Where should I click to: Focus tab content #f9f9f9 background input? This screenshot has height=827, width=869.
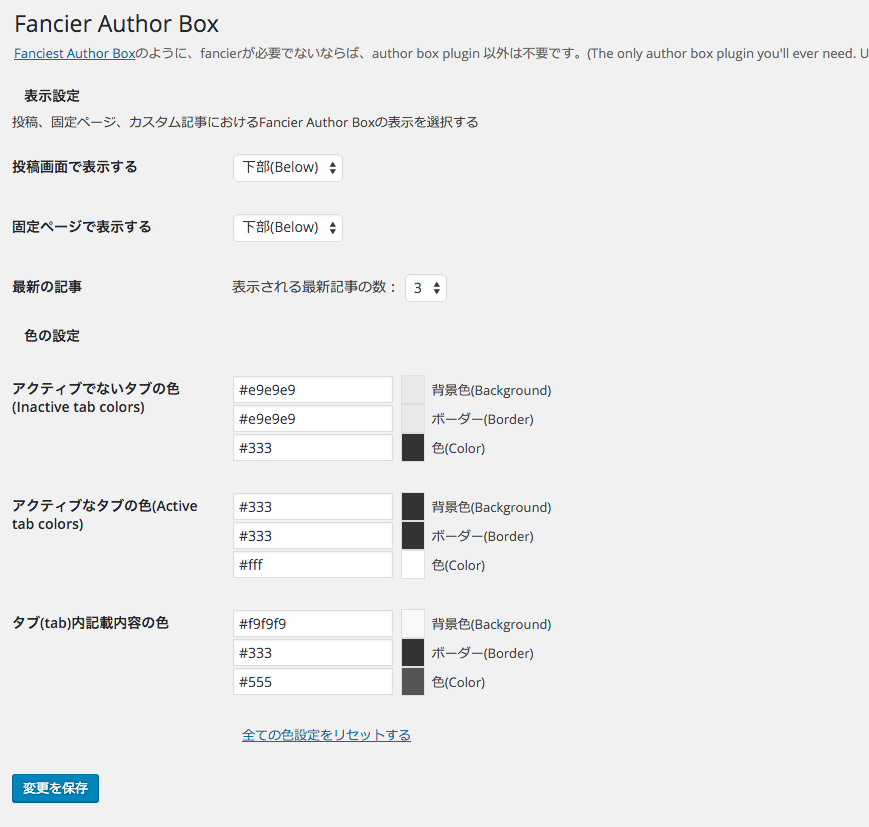pos(313,624)
